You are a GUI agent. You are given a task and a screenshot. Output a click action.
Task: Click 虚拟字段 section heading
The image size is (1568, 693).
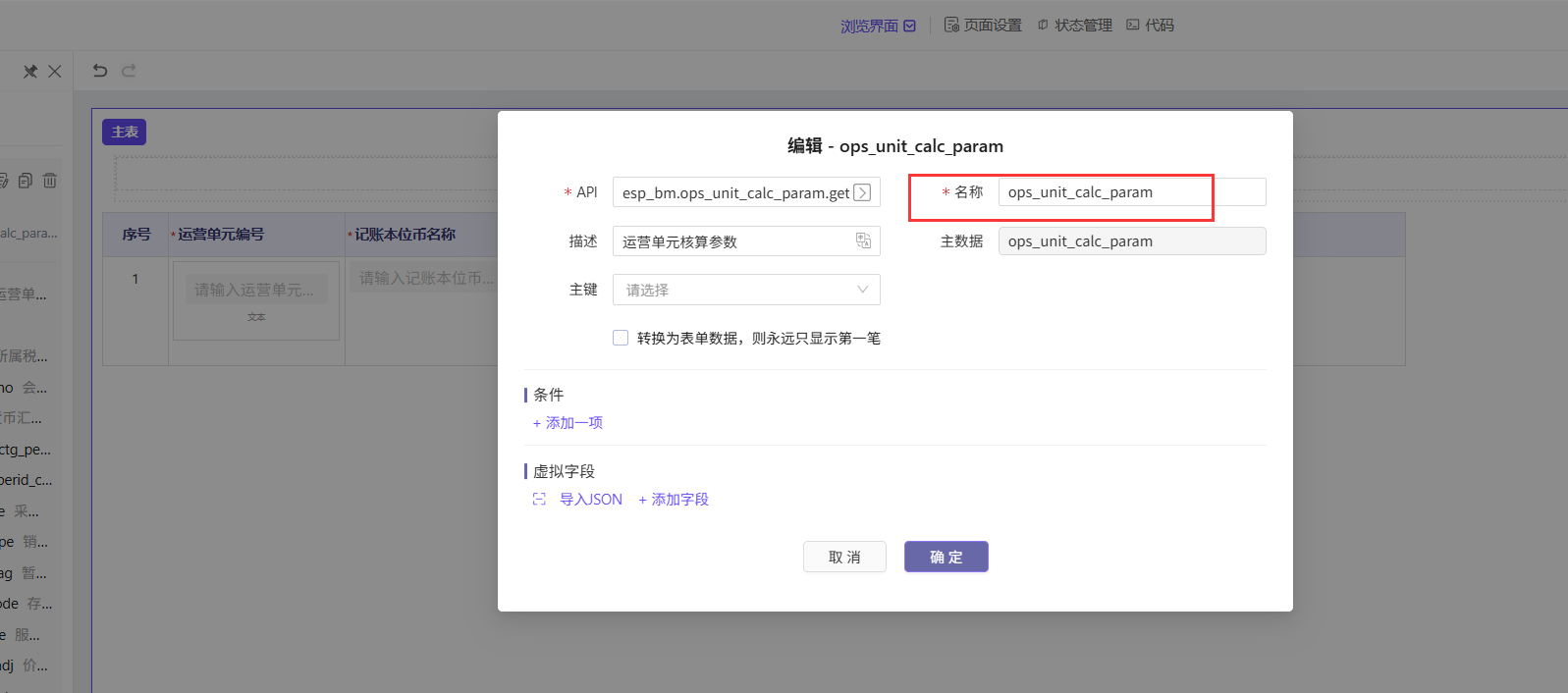564,471
